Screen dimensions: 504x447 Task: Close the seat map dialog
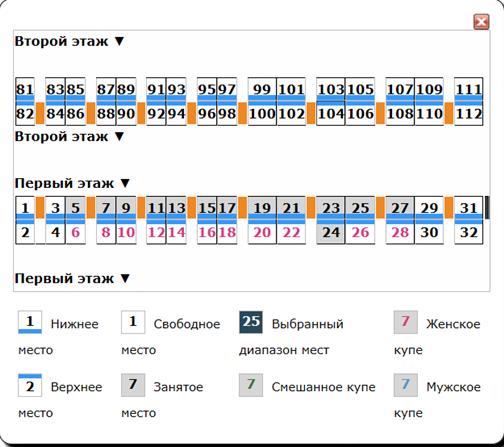[481, 22]
